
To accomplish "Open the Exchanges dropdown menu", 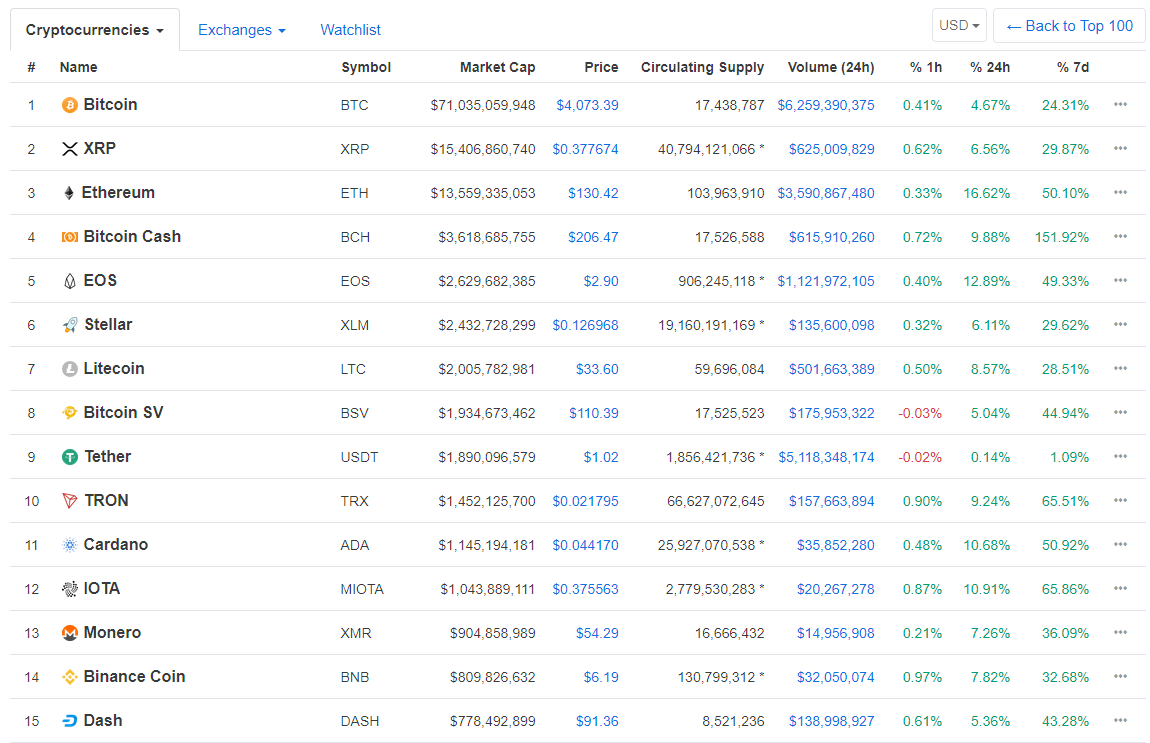I will [x=241, y=30].
